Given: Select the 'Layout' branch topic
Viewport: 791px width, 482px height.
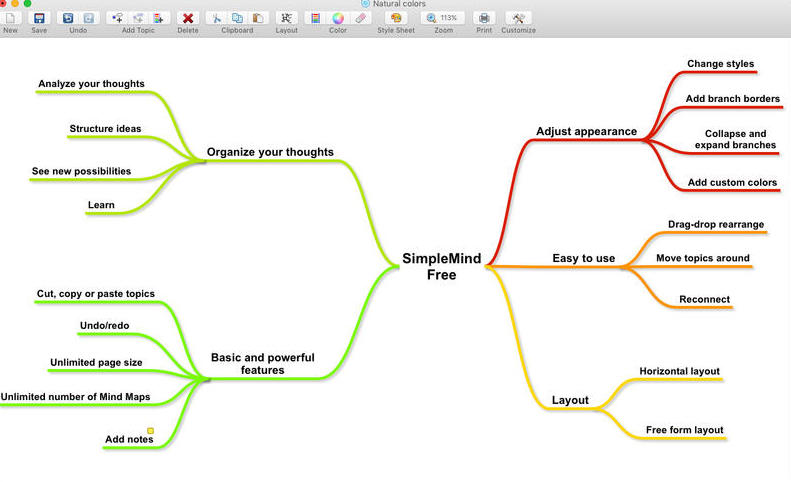Looking at the screenshot, I should [x=570, y=400].
